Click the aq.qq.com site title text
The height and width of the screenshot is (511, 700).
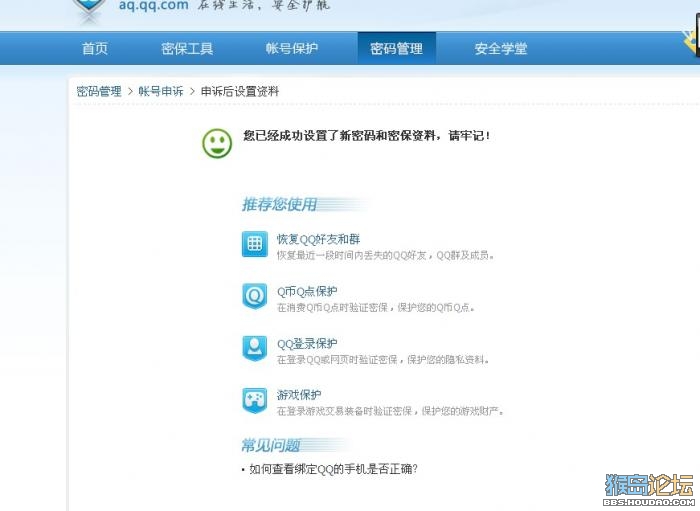153,5
